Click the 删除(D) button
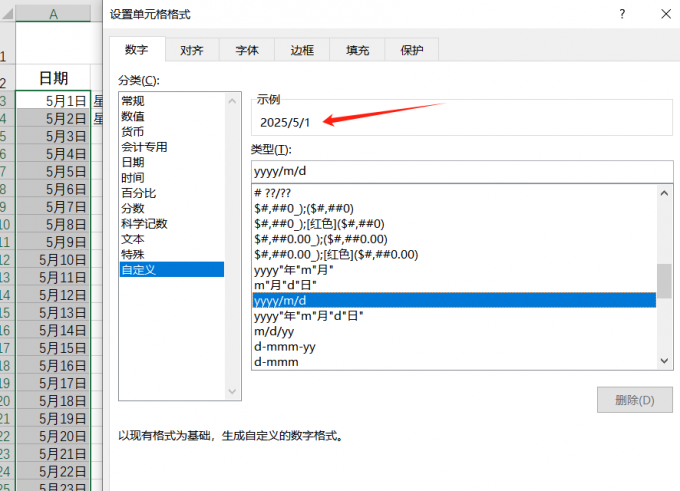The image size is (680, 491). 635,400
